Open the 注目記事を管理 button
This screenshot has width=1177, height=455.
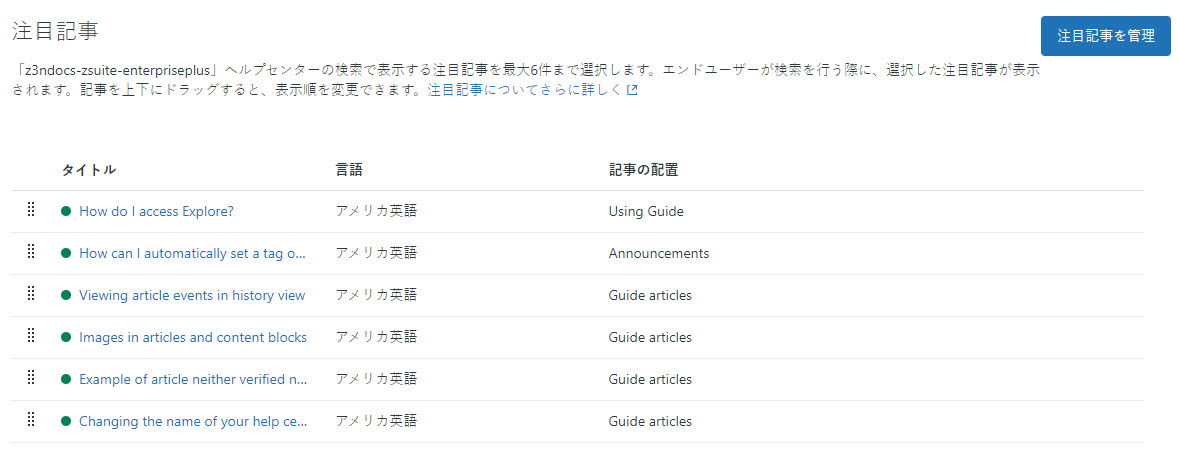[1106, 36]
